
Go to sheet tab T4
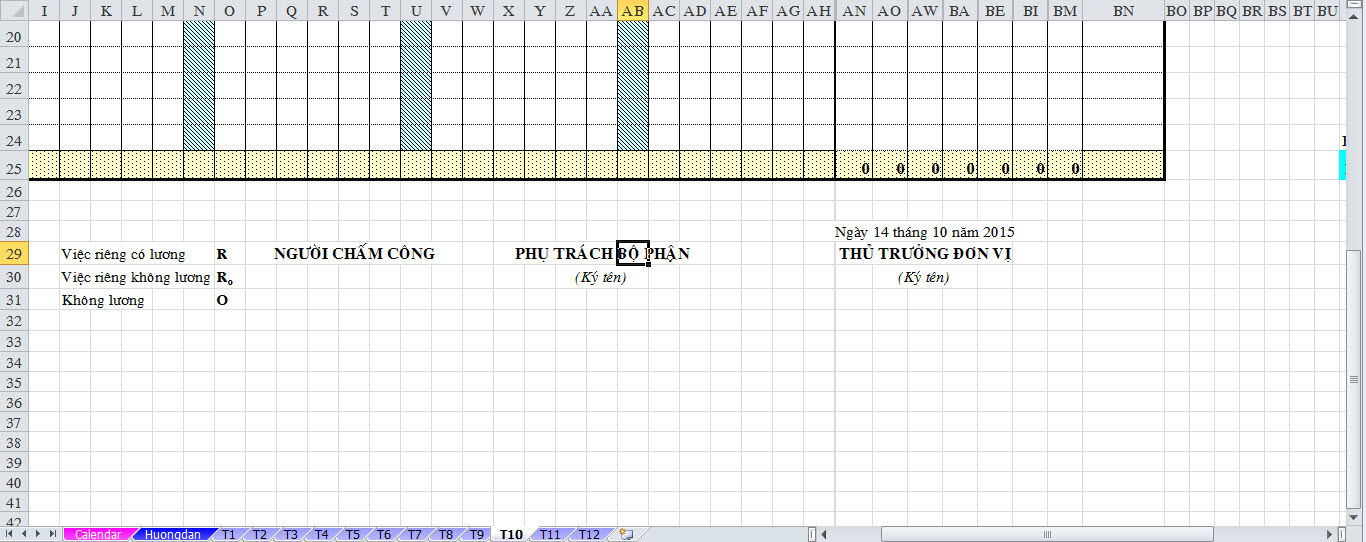coord(322,535)
